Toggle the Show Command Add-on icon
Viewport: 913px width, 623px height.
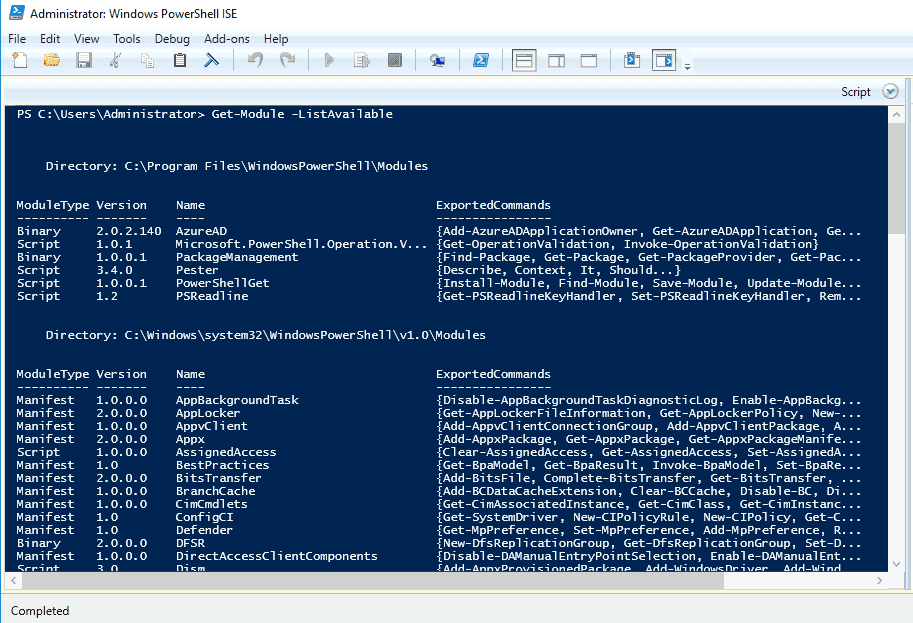click(664, 61)
